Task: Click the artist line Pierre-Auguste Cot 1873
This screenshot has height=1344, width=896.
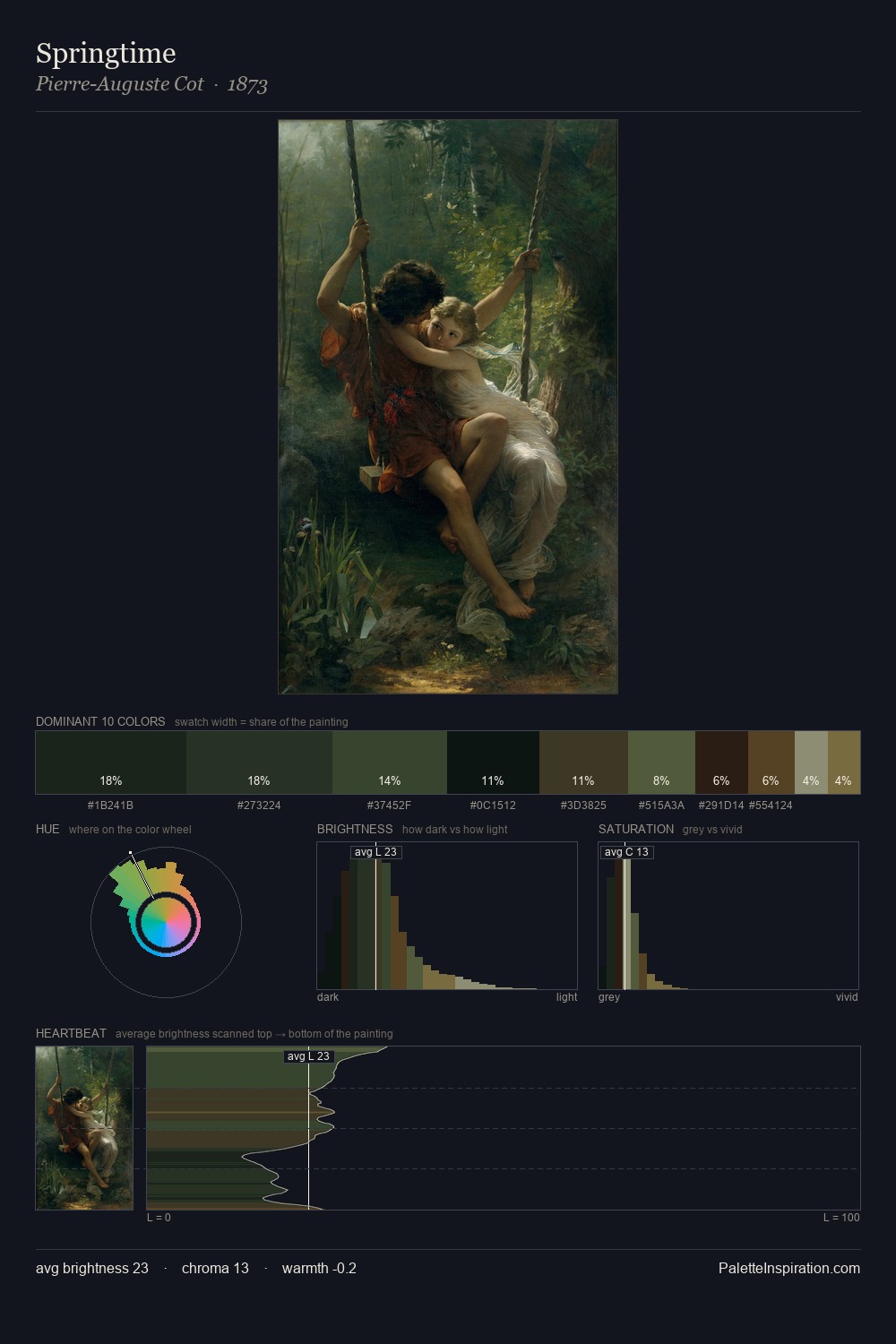Action: click(x=151, y=84)
